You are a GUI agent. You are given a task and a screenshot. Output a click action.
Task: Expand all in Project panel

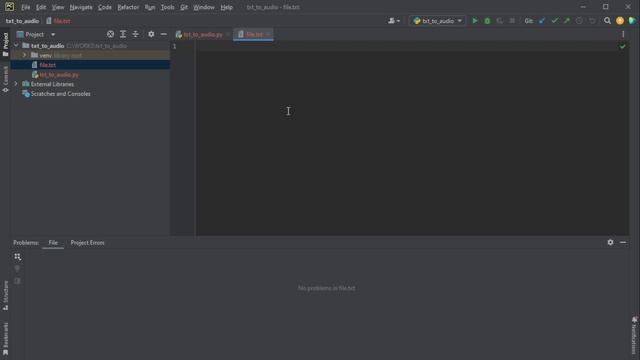coord(123,34)
